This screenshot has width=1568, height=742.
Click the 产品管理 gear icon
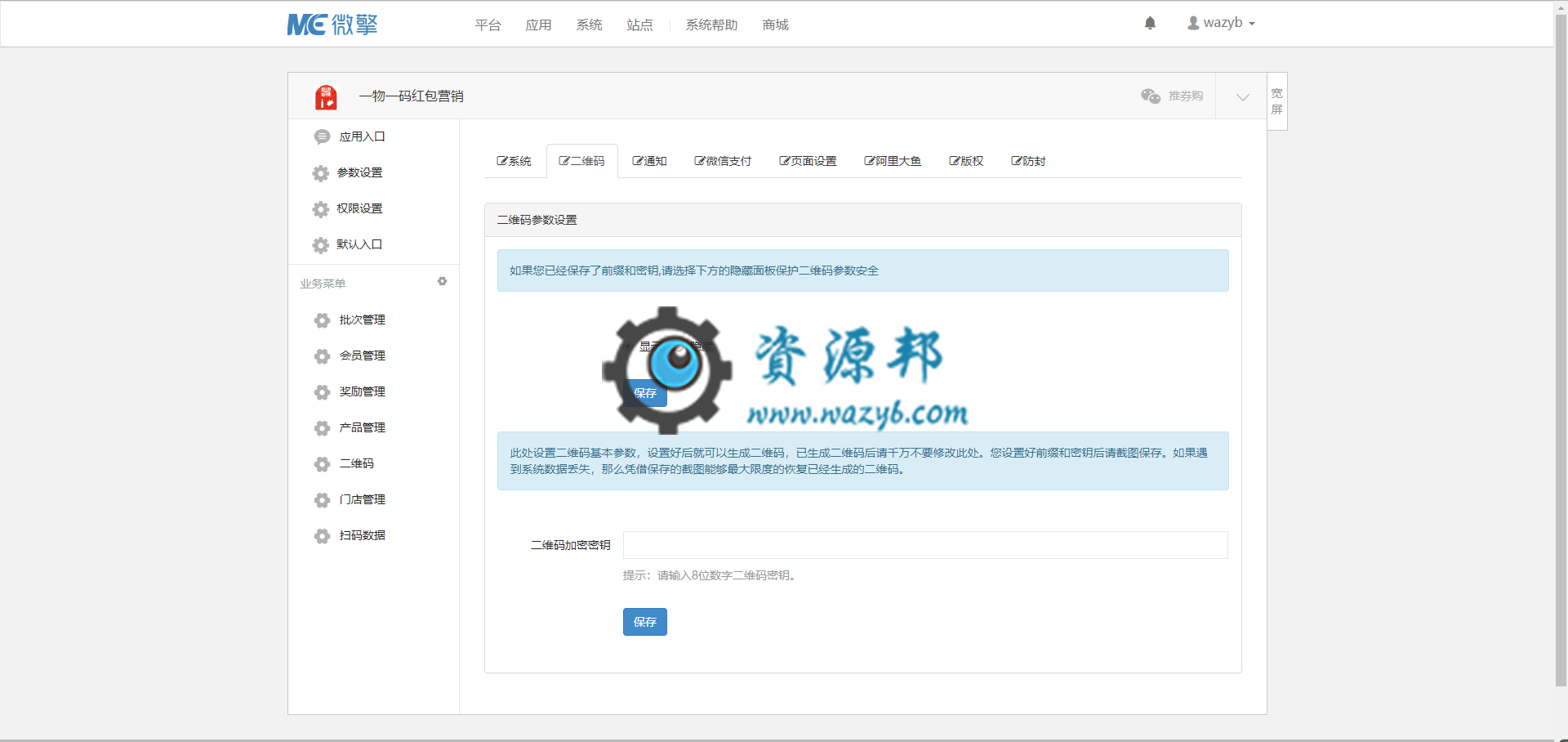[x=323, y=428]
